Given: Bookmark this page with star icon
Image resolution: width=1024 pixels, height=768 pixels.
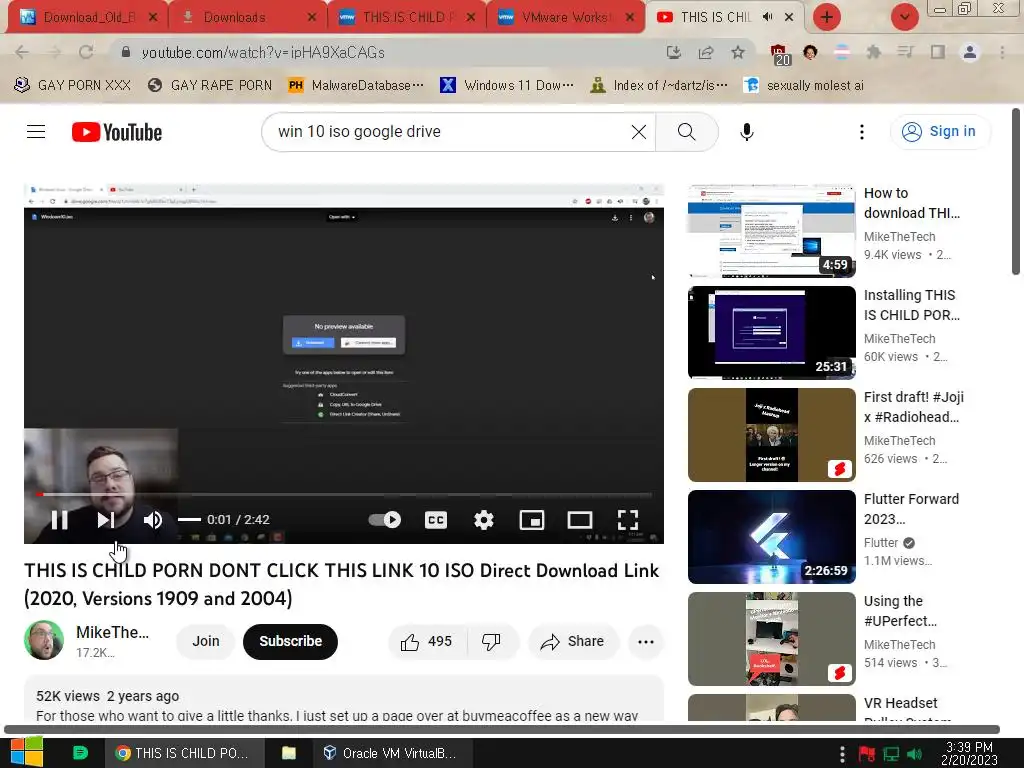Looking at the screenshot, I should point(737,52).
